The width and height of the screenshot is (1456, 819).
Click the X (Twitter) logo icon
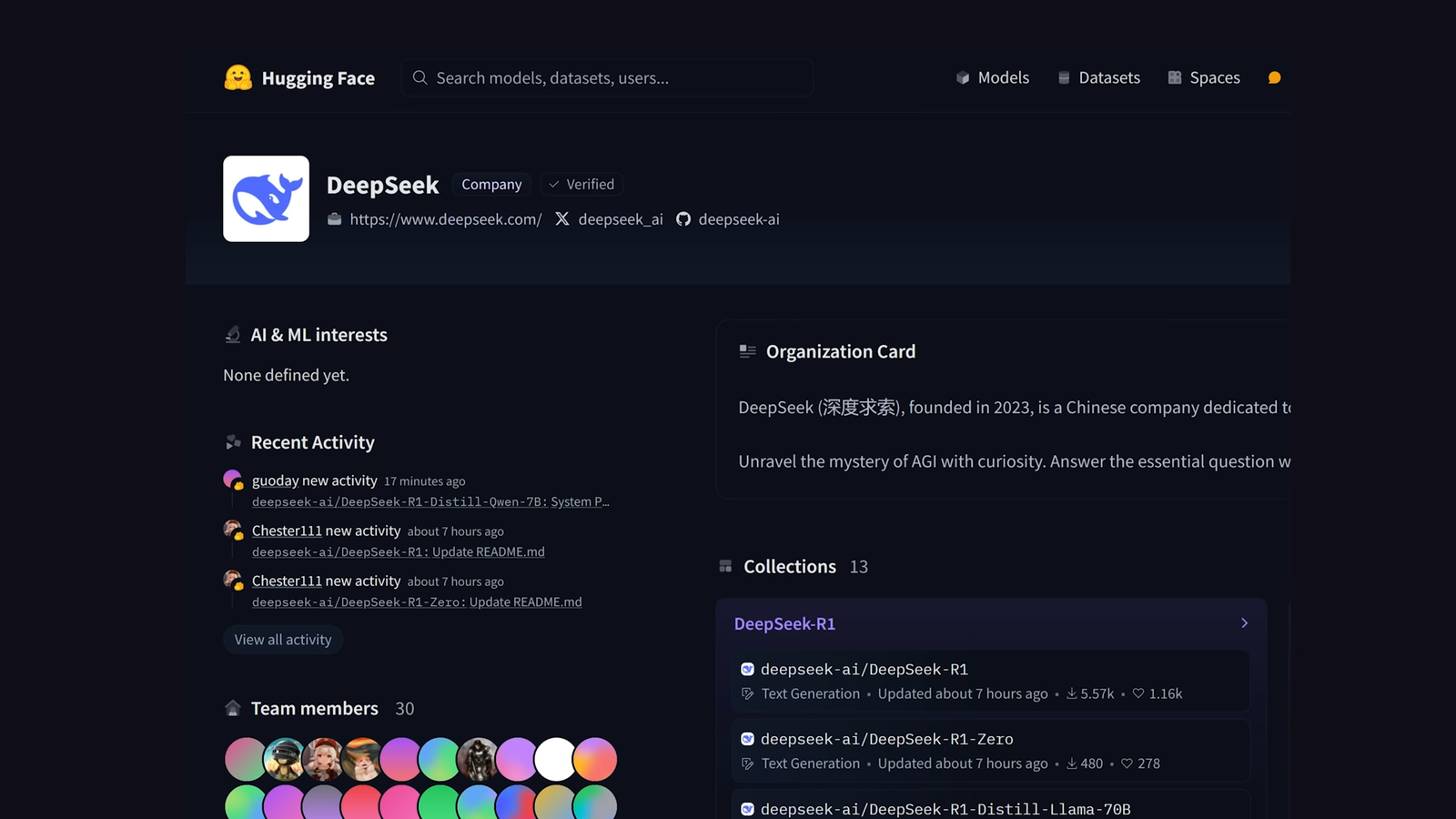562,219
